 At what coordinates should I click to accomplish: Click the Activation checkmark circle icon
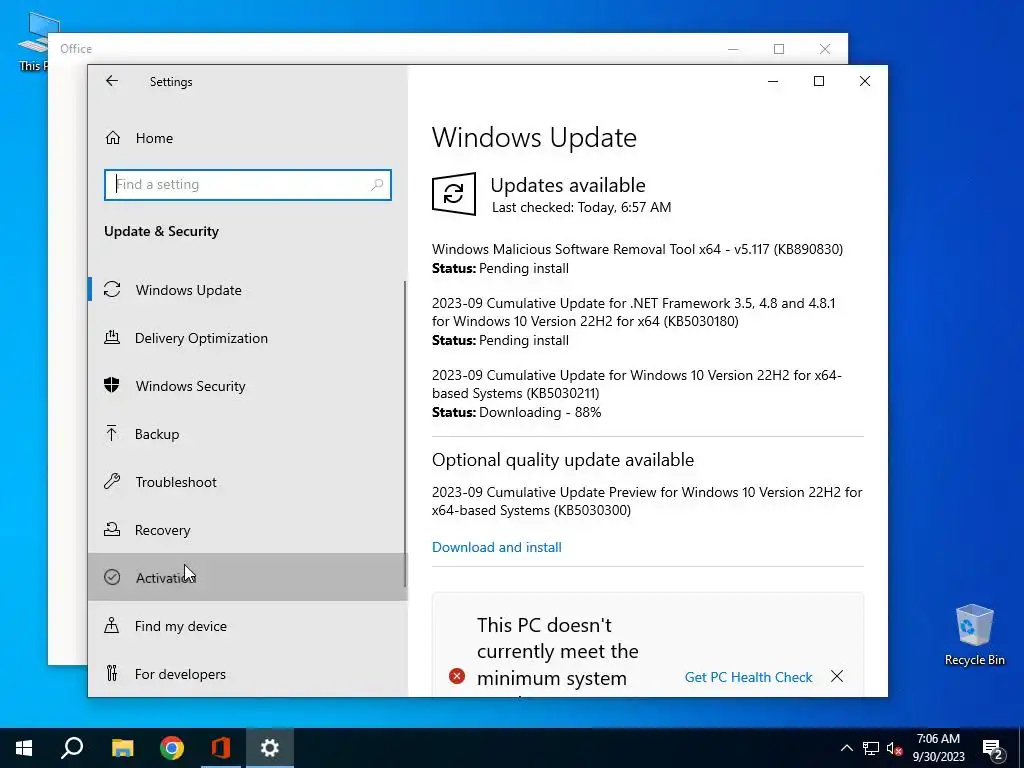coord(112,577)
